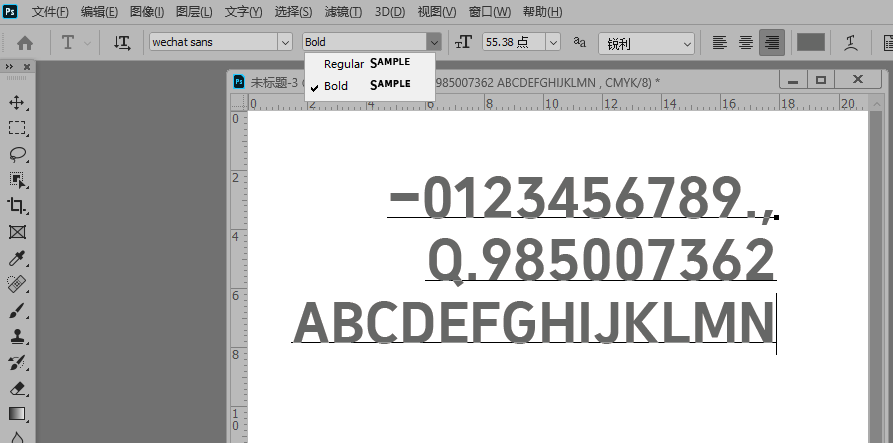The width and height of the screenshot is (893, 443).
Task: Select the Eraser tool
Action: pos(17,389)
